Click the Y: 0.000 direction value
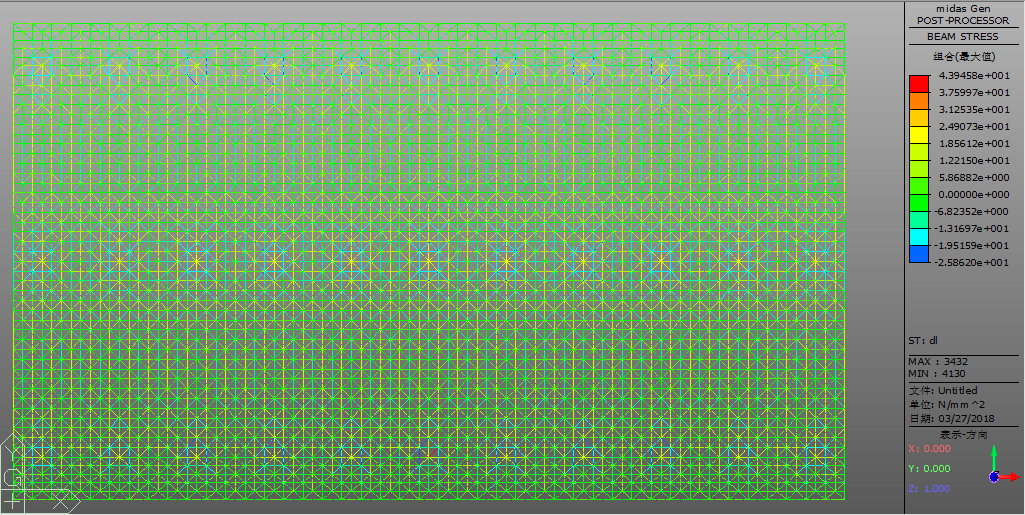This screenshot has width=1025, height=515. point(930,469)
